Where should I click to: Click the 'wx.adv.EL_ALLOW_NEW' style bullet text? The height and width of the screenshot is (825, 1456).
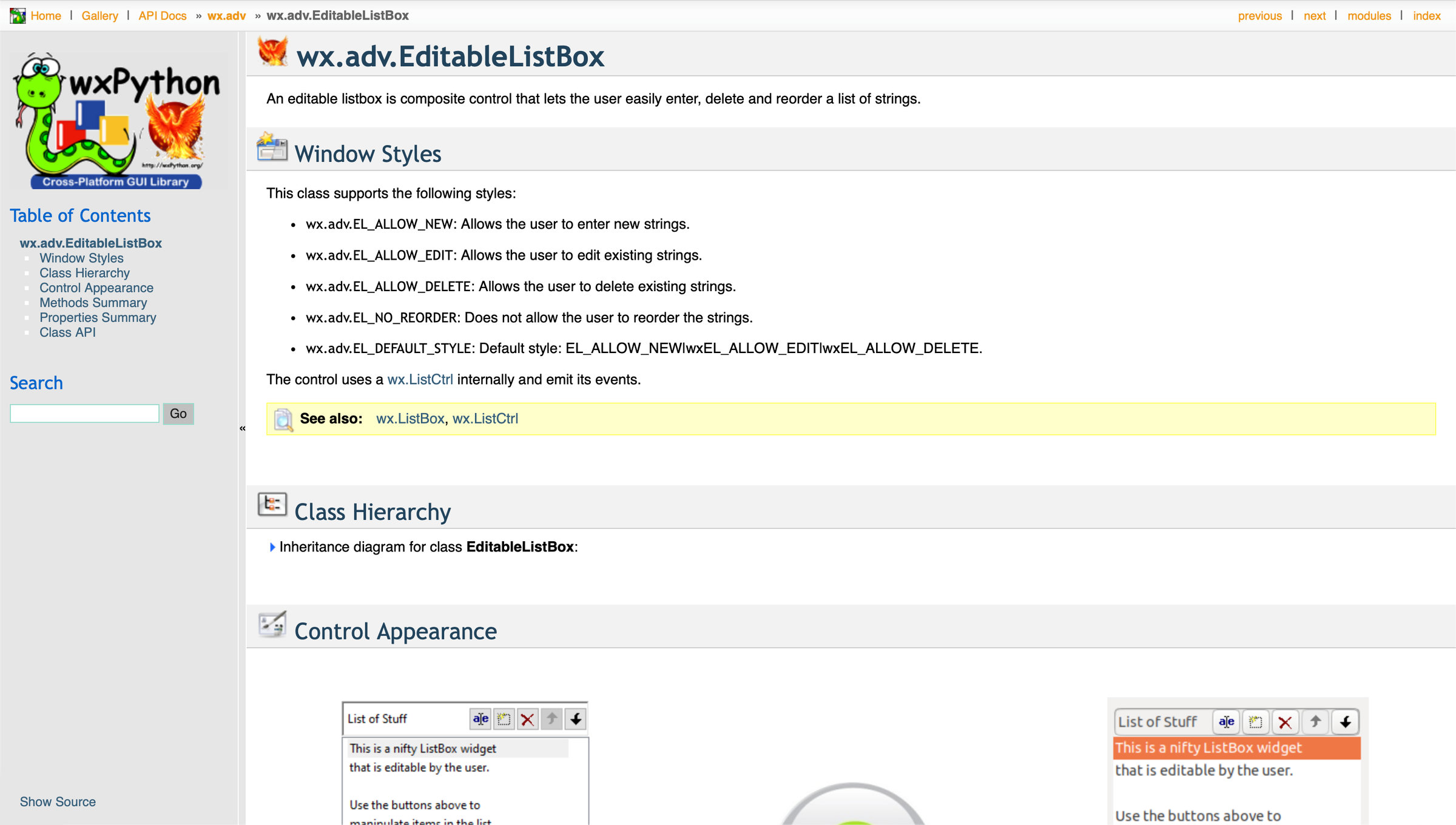(497, 224)
